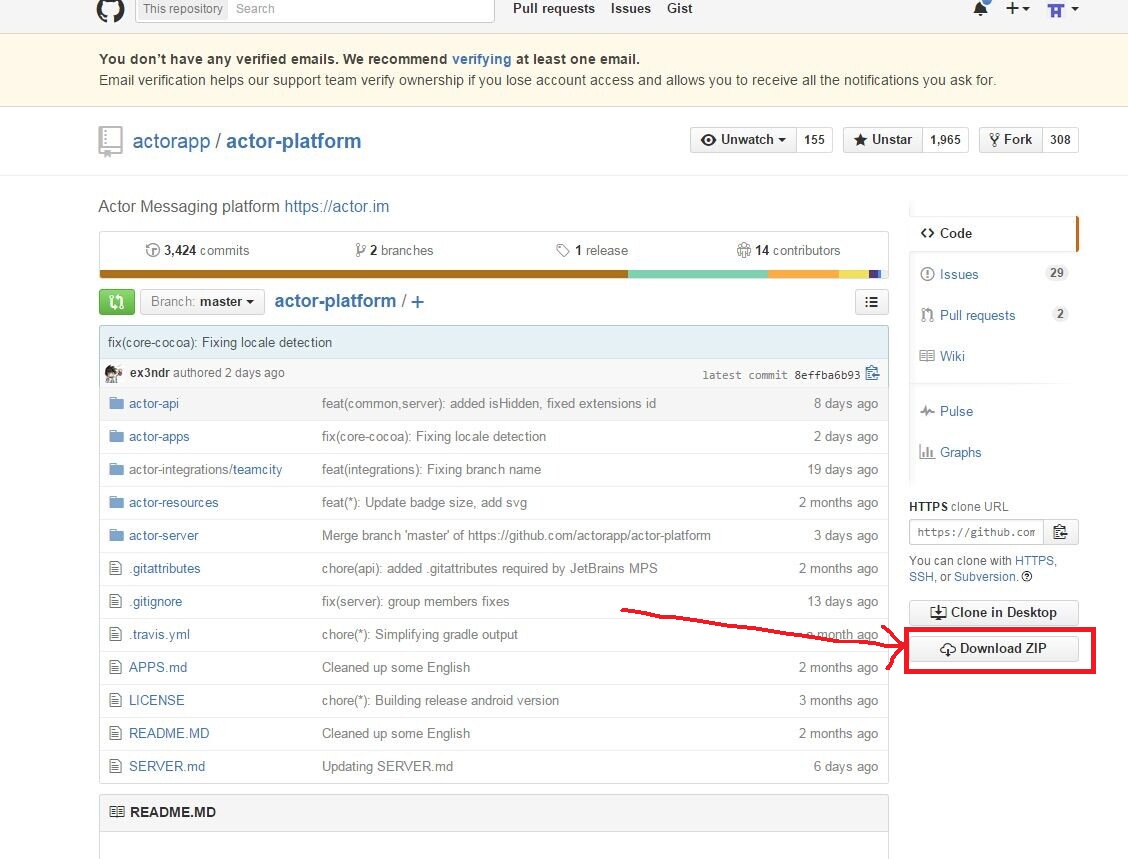The width and height of the screenshot is (1128, 859).
Task: Click the Download ZIP button
Action: pos(993,649)
